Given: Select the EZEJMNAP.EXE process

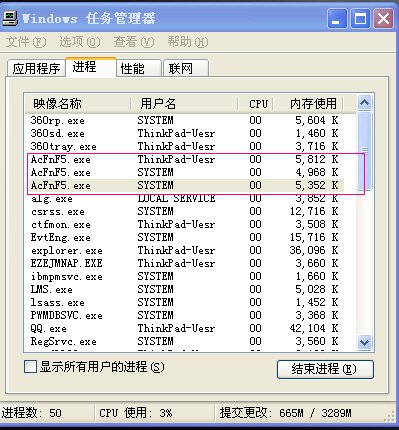Looking at the screenshot, I should pyautogui.click(x=184, y=263).
